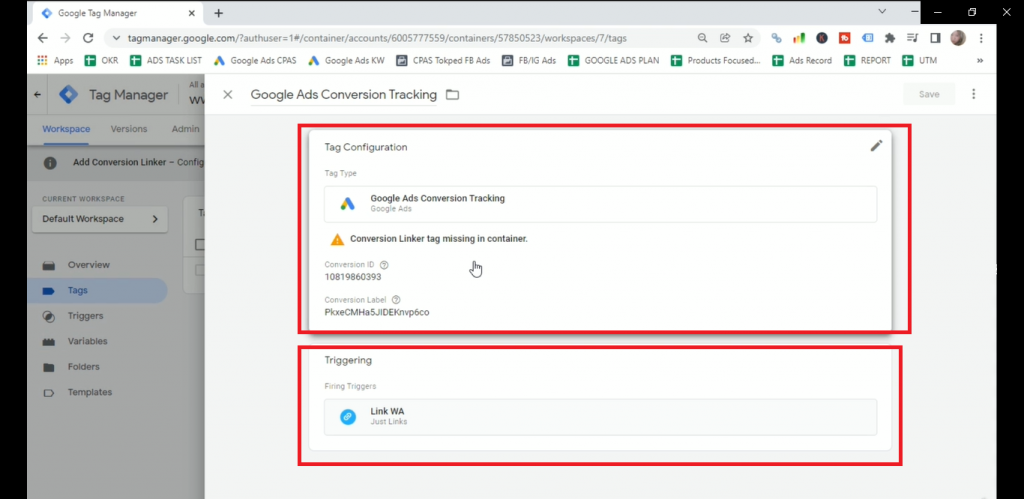Expand the bookmarks overflow chevron
The width and height of the screenshot is (1024, 499).
tap(979, 61)
